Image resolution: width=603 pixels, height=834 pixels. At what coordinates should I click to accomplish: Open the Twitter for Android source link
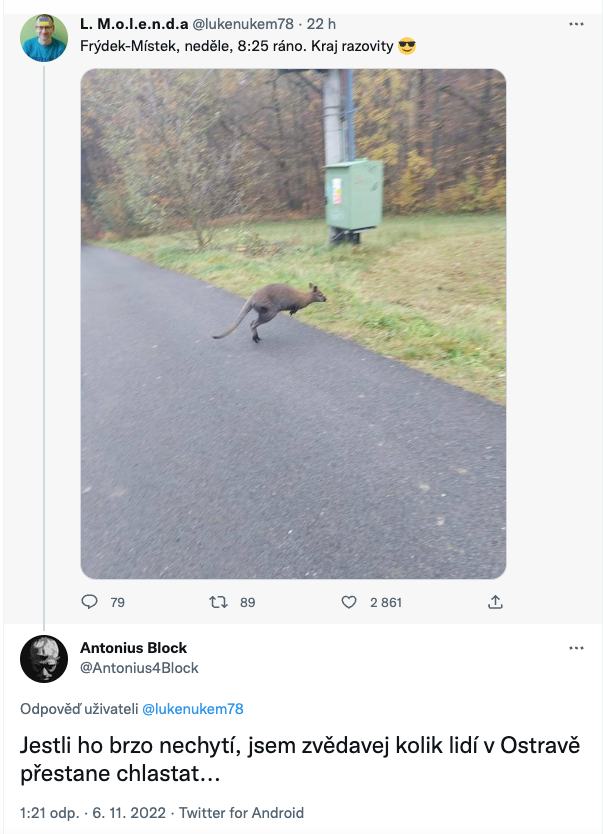[x=241, y=813]
